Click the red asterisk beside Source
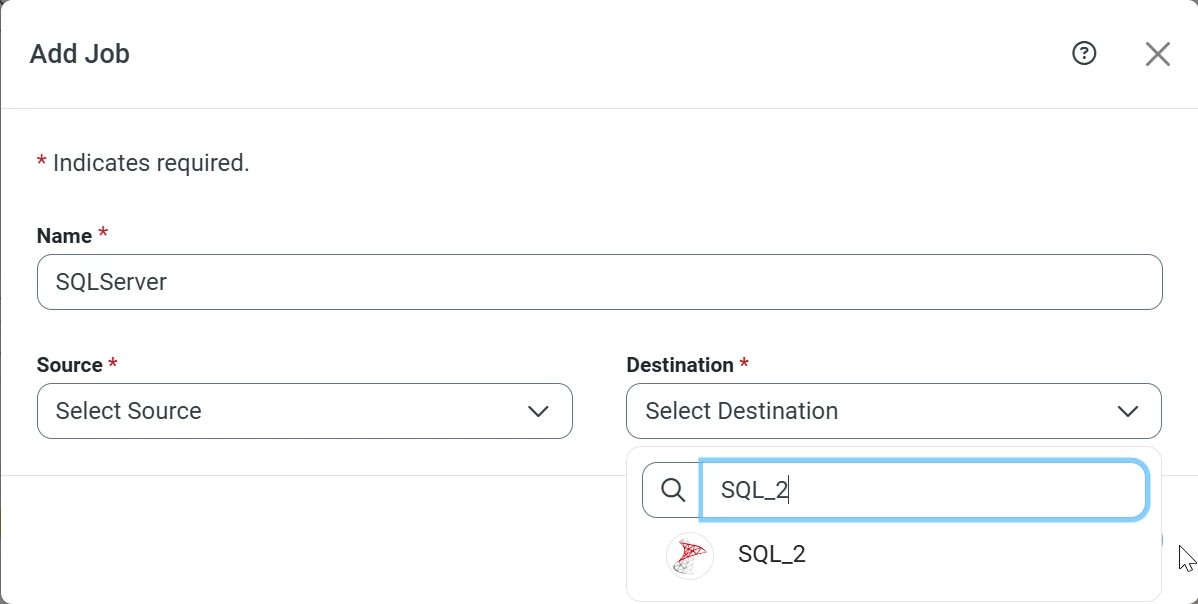This screenshot has height=604, width=1198. pyautogui.click(x=113, y=364)
